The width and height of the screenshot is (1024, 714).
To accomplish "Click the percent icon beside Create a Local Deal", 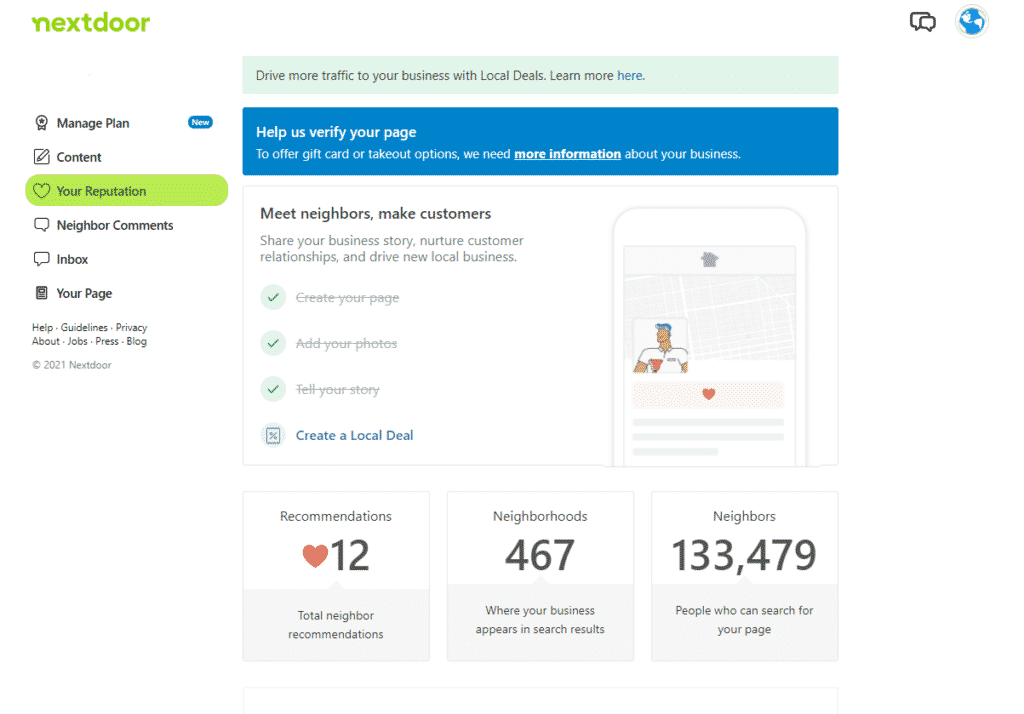I will pos(272,435).
